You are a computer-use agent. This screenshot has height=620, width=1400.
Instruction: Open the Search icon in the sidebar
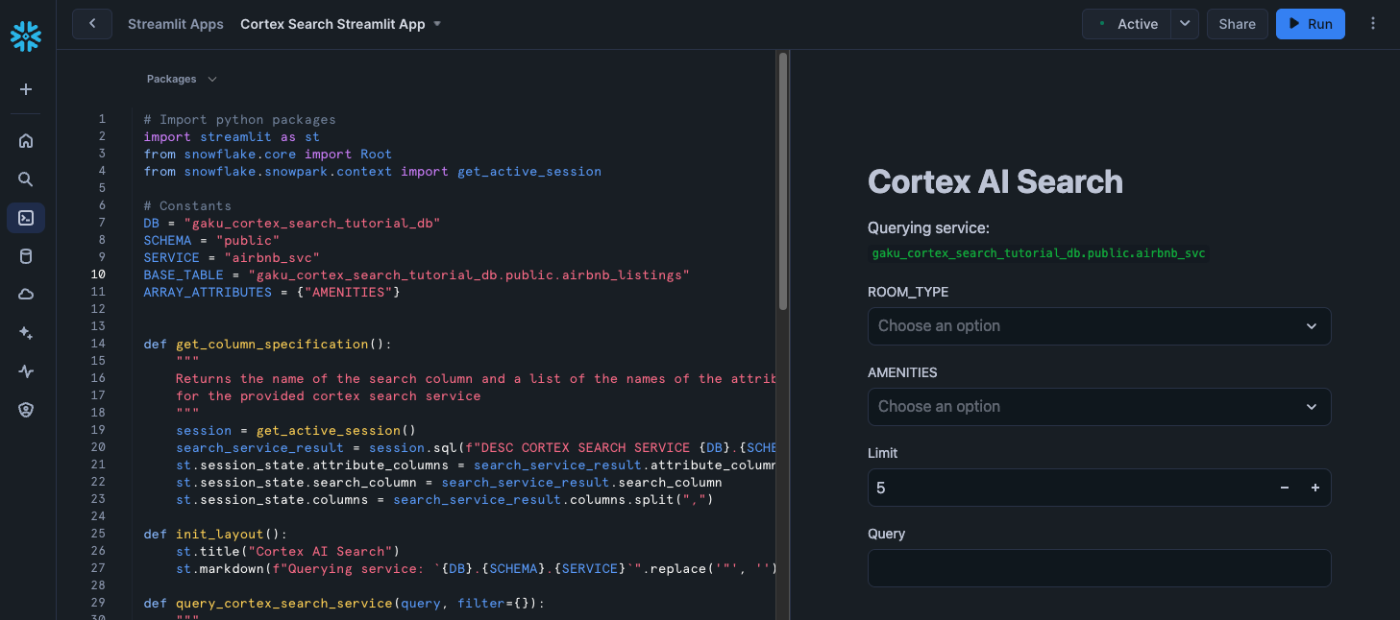[x=26, y=179]
